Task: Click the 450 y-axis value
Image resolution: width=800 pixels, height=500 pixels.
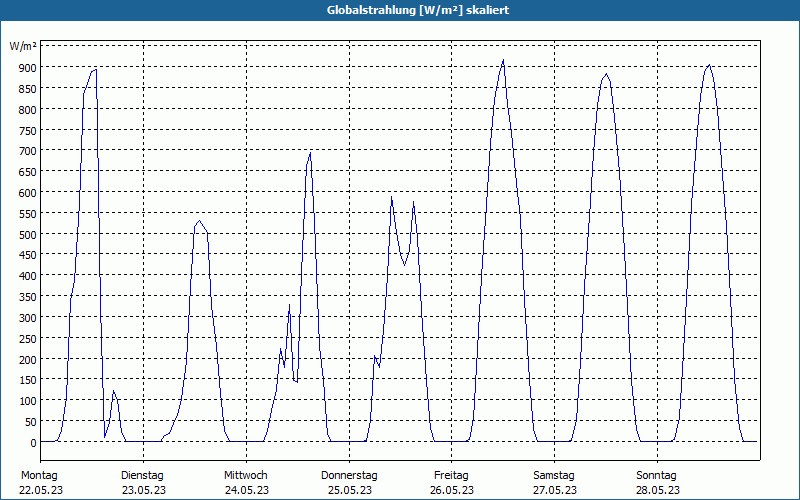Action: [x=28, y=255]
